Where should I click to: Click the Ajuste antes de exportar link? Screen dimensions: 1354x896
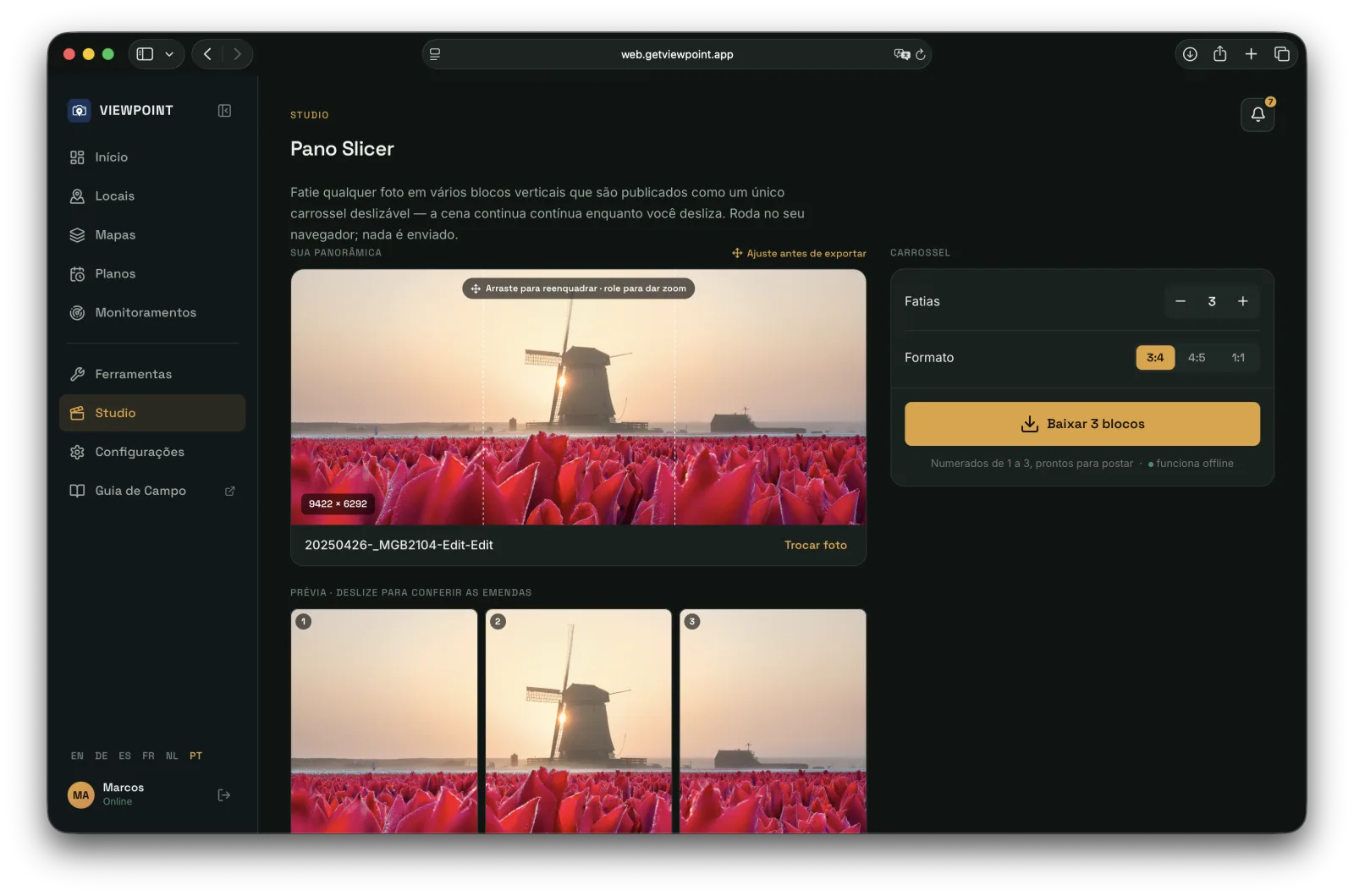(x=799, y=253)
